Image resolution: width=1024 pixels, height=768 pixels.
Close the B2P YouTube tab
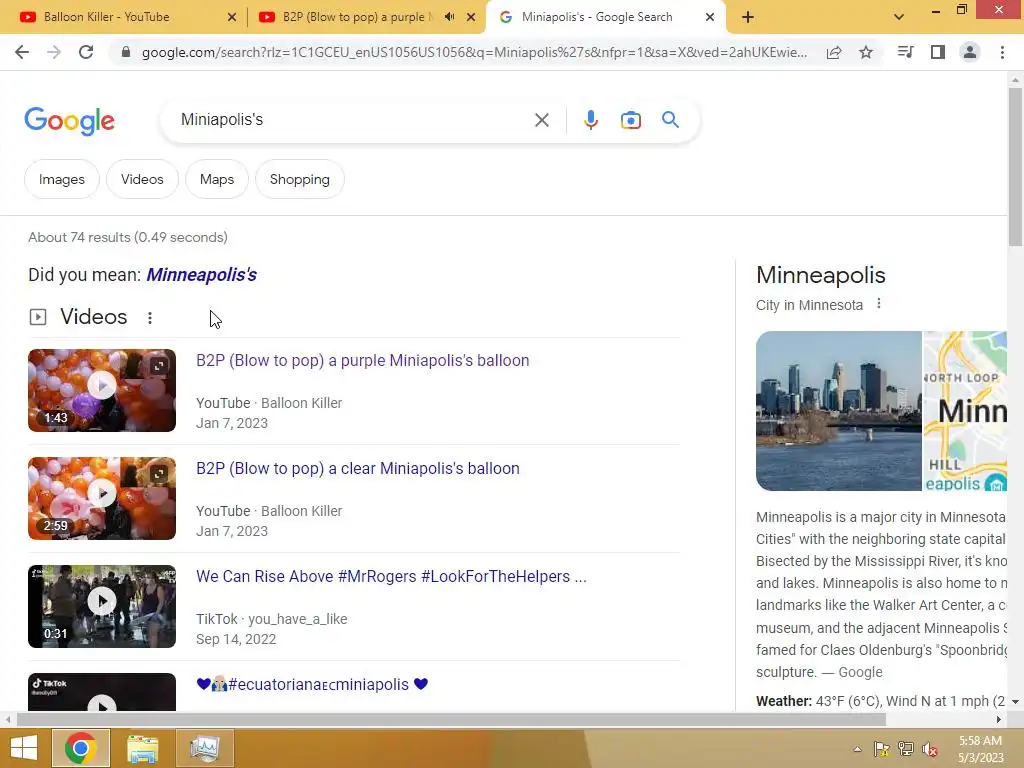click(x=471, y=18)
